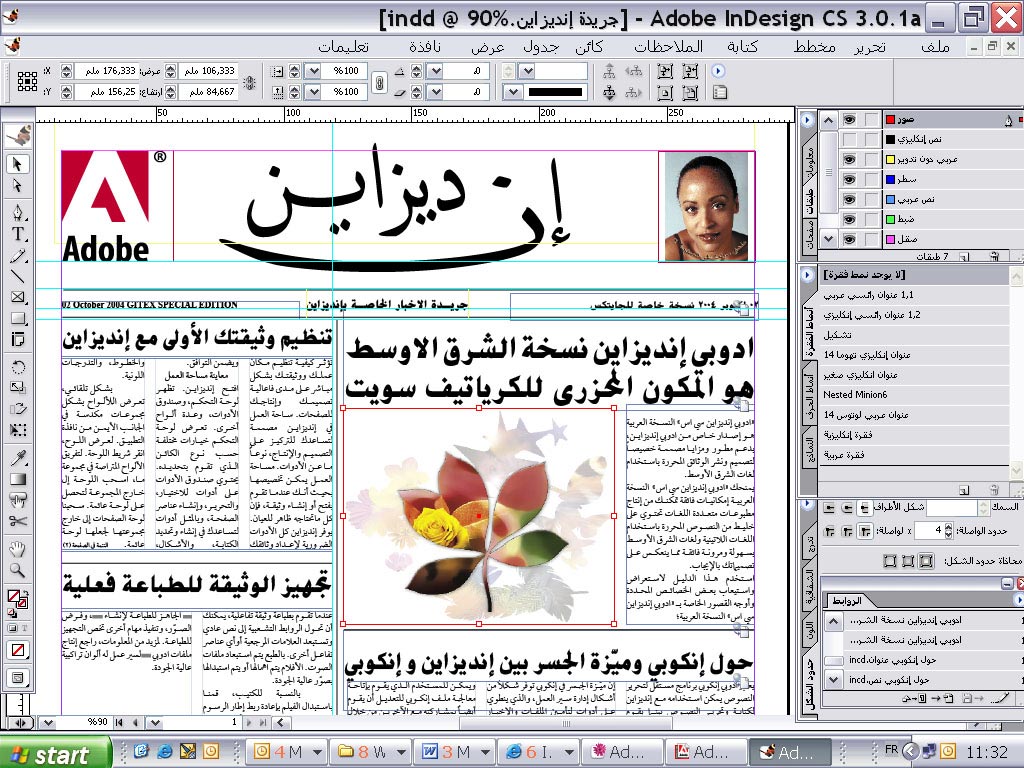The height and width of the screenshot is (768, 1024).
Task: Switch to the صفحات side tab
Action: (x=809, y=236)
